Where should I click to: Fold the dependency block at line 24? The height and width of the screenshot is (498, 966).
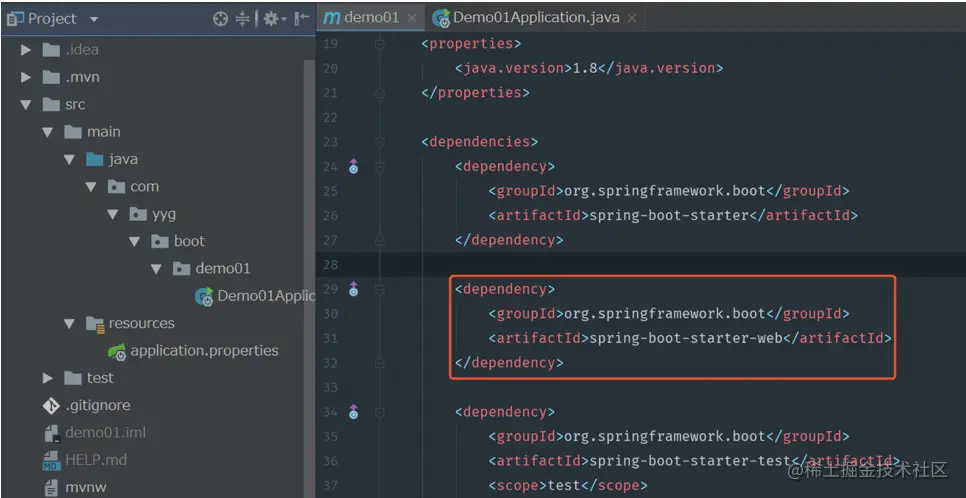[380, 167]
